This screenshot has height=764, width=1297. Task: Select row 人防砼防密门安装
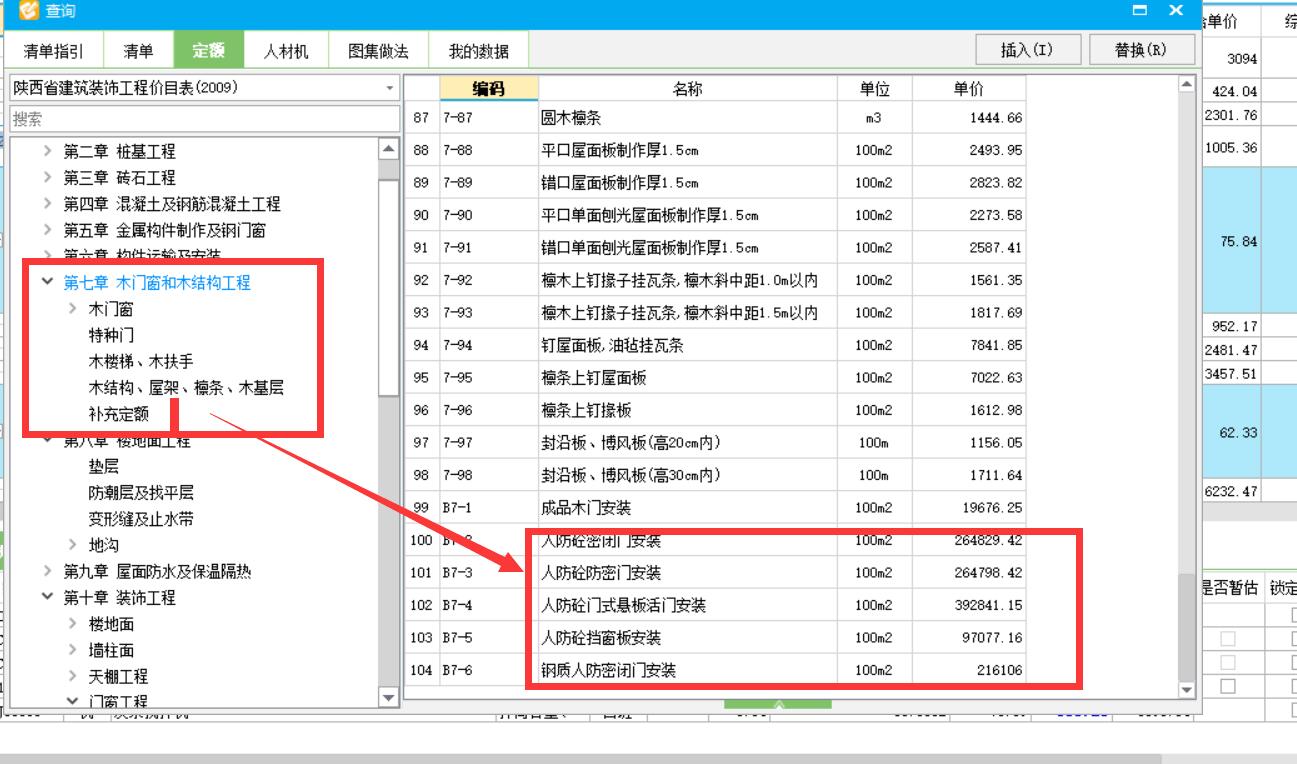(716, 573)
